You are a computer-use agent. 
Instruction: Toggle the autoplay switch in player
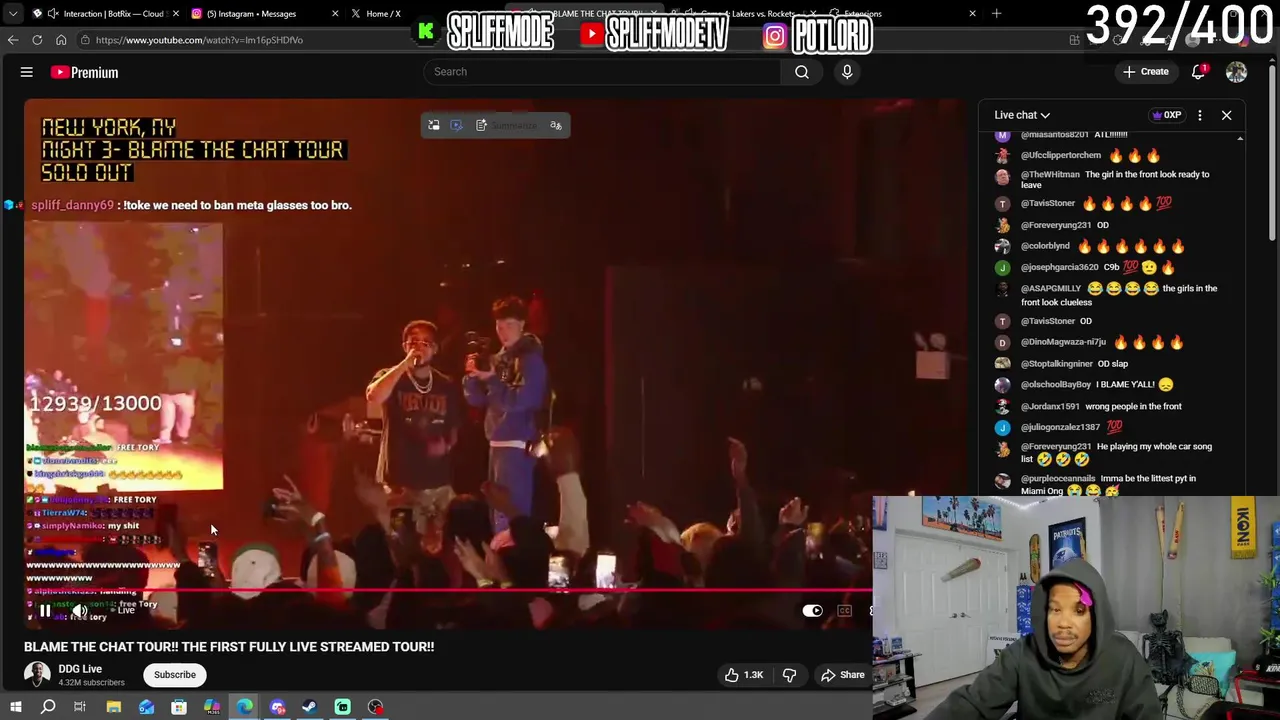812,610
